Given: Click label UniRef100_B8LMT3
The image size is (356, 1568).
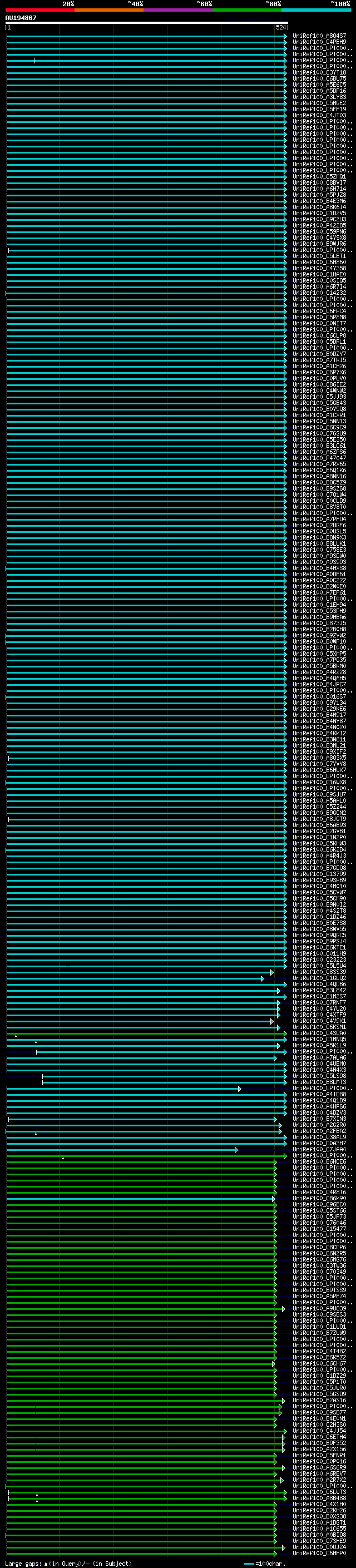Looking at the screenshot, I should (319, 1082).
